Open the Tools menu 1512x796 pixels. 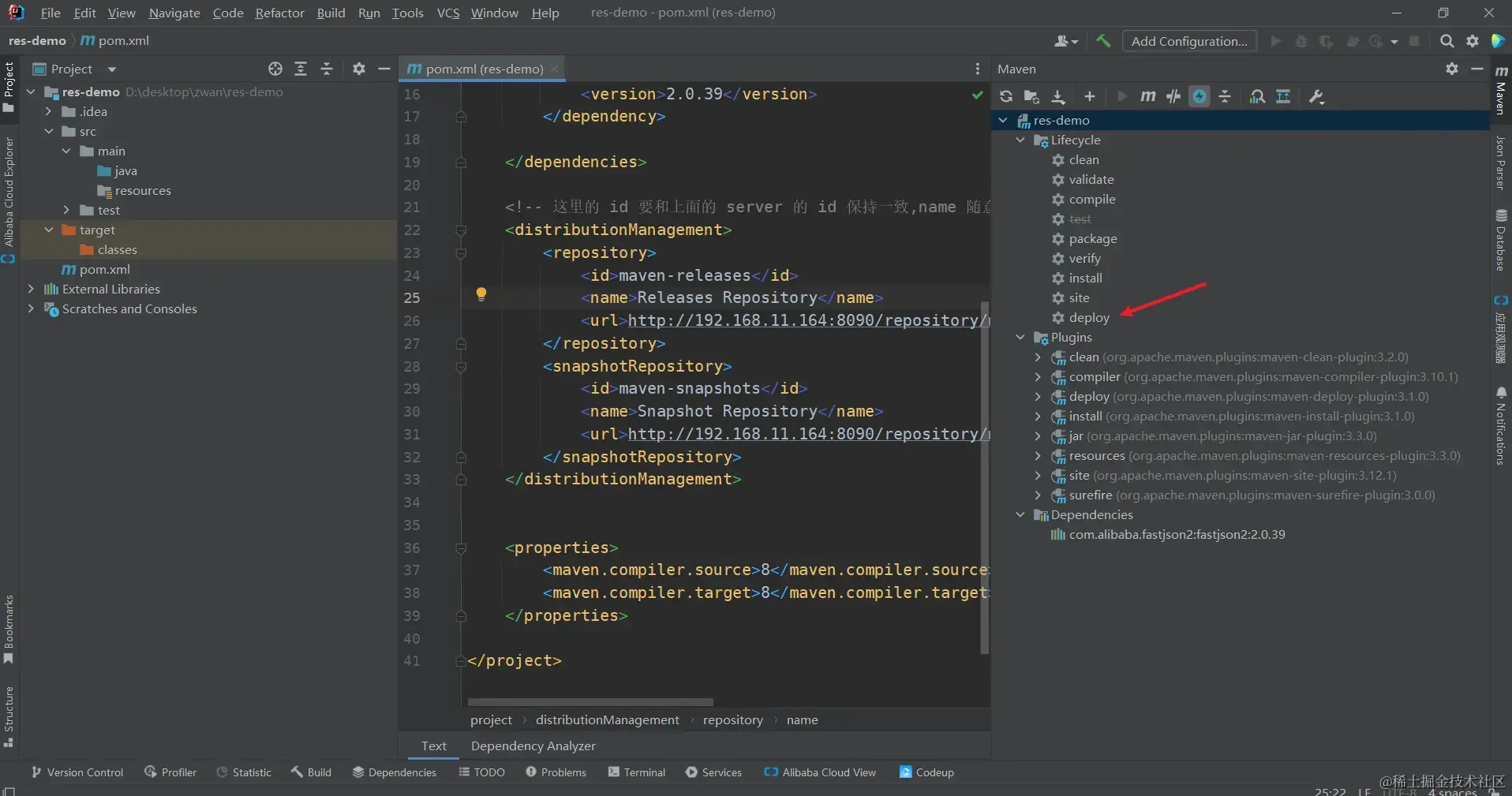click(x=407, y=13)
